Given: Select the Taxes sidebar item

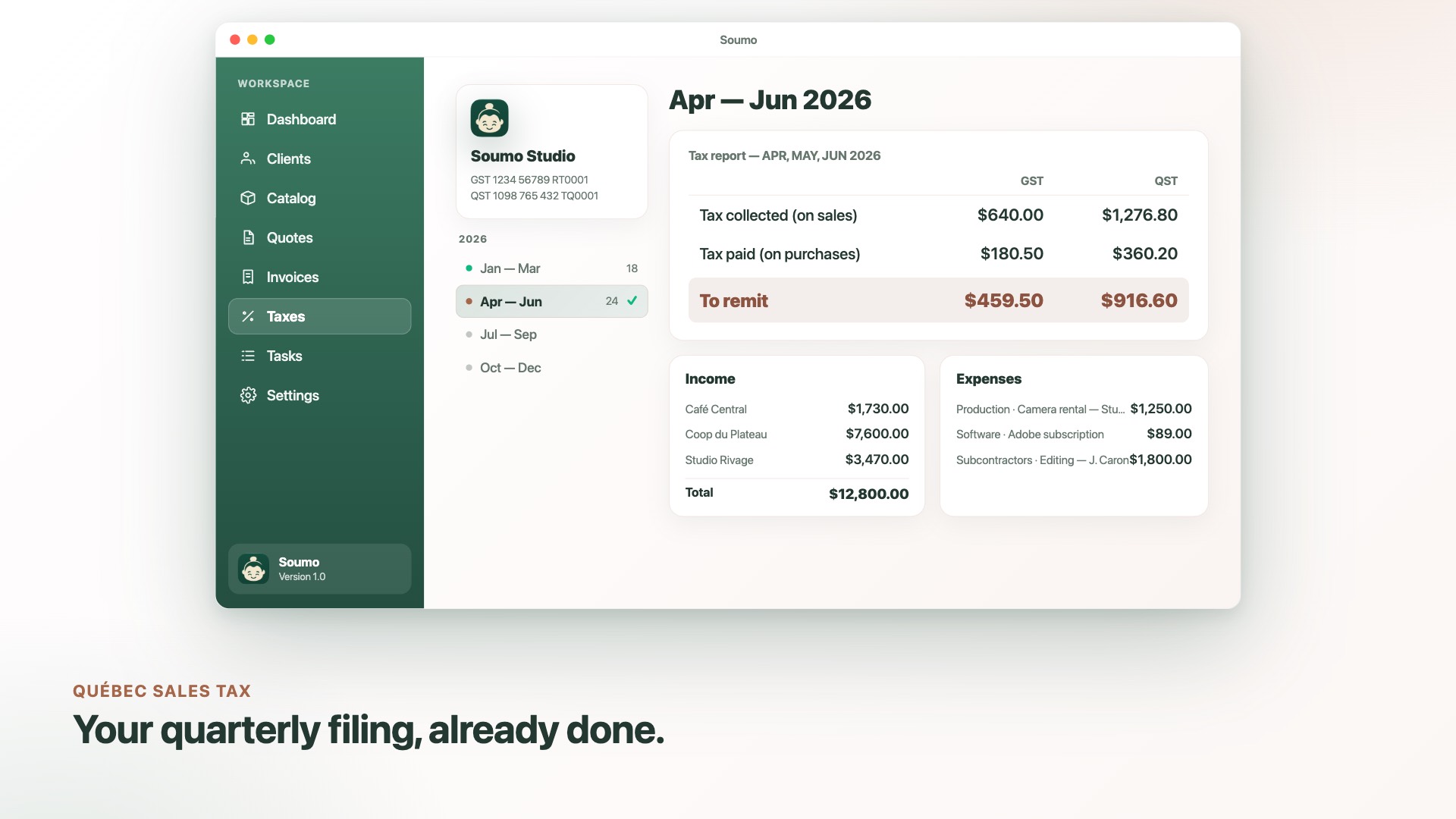Looking at the screenshot, I should point(319,316).
